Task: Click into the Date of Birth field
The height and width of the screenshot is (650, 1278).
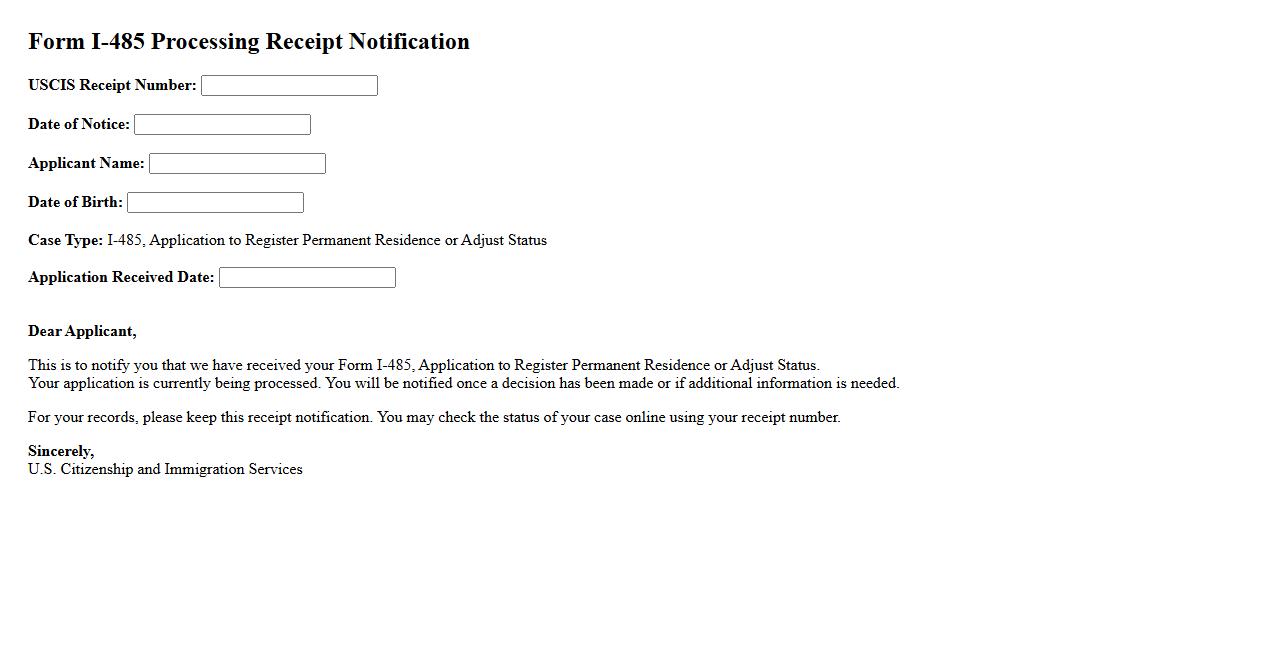Action: [215, 203]
